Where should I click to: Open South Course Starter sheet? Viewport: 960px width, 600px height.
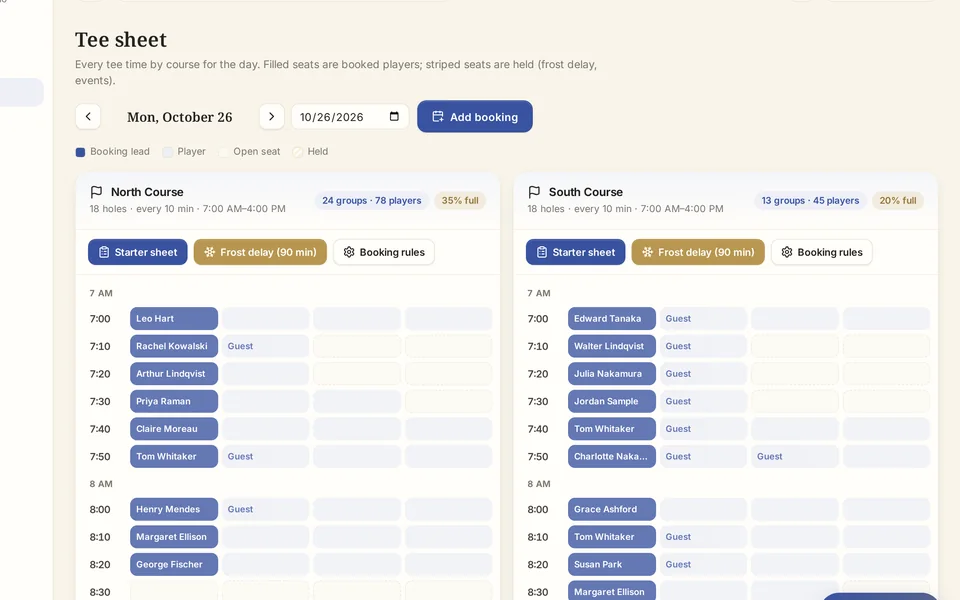[576, 252]
